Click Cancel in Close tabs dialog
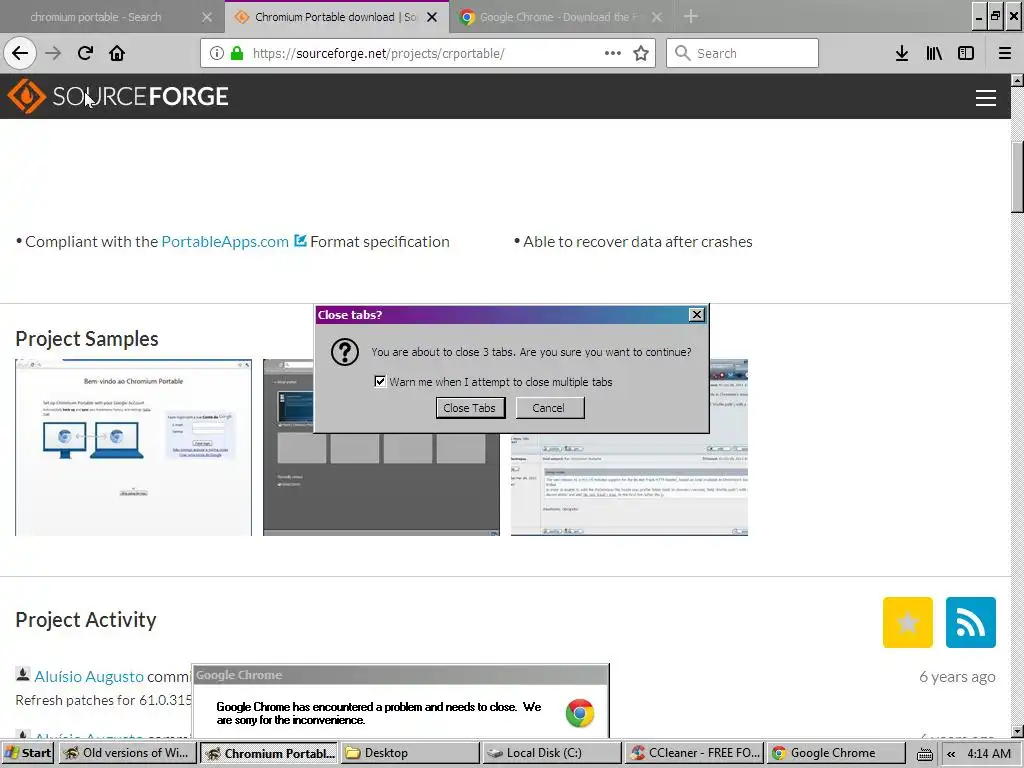 (550, 408)
